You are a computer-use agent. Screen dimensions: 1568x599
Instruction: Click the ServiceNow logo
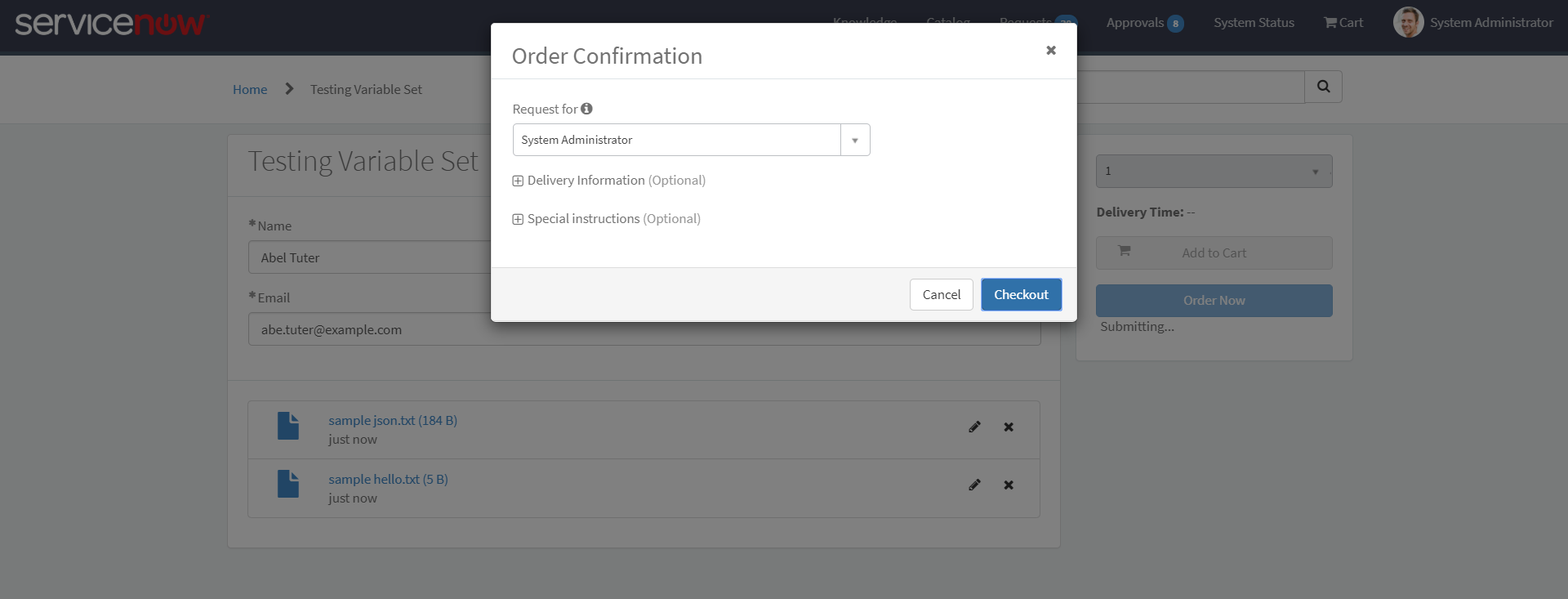(x=112, y=25)
